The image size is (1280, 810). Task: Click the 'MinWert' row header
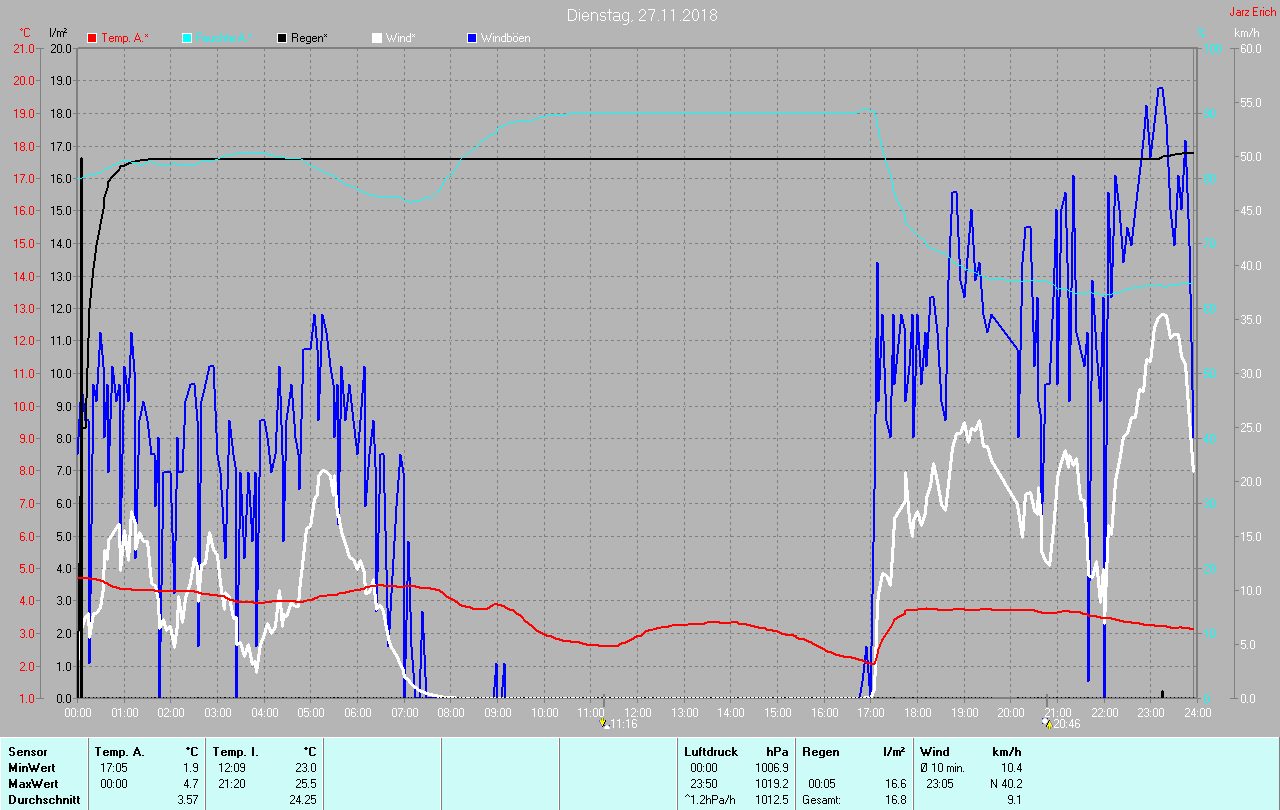click(x=31, y=768)
